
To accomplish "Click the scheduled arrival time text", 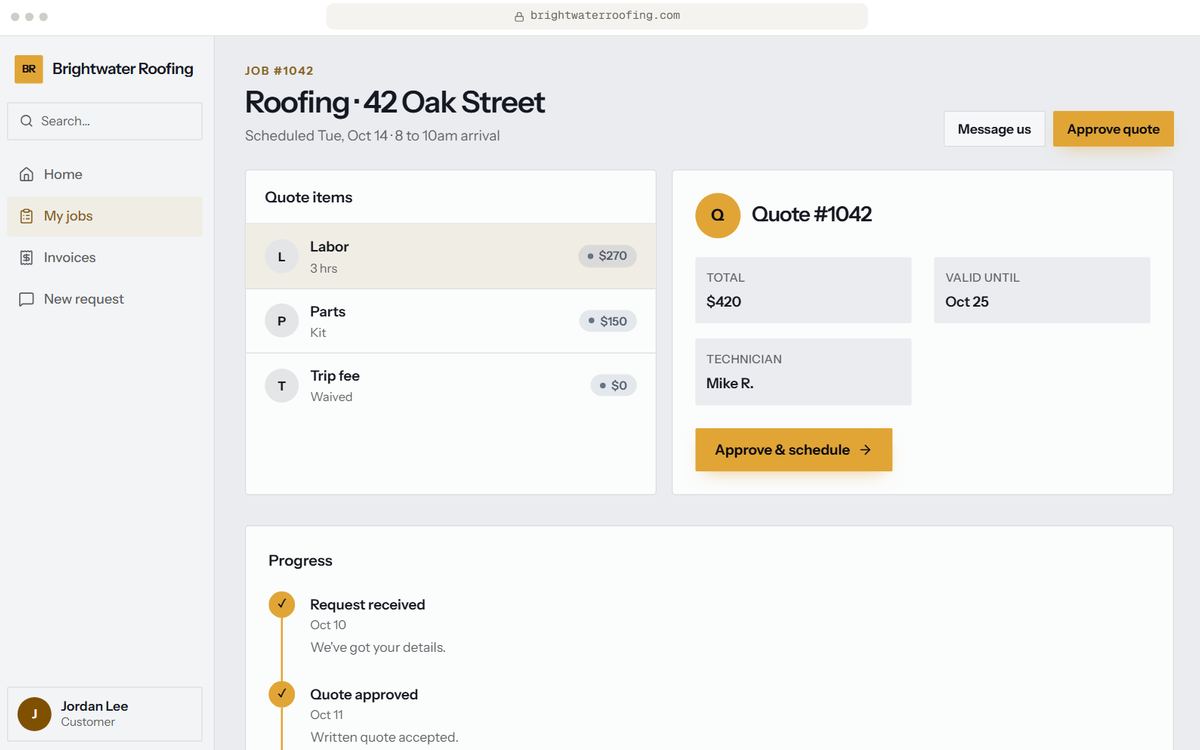I will click(x=372, y=136).
